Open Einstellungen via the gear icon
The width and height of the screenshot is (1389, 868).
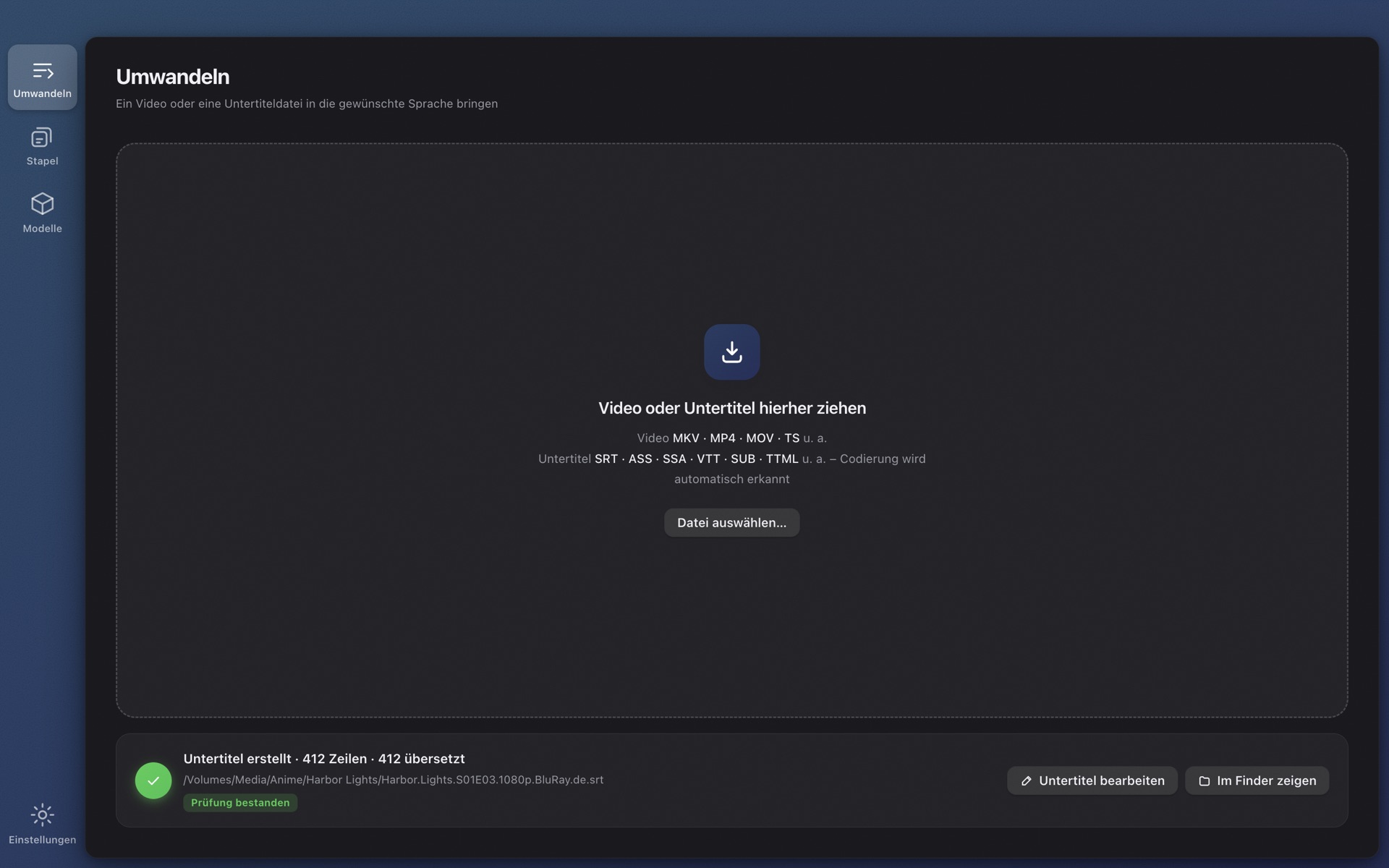42,815
